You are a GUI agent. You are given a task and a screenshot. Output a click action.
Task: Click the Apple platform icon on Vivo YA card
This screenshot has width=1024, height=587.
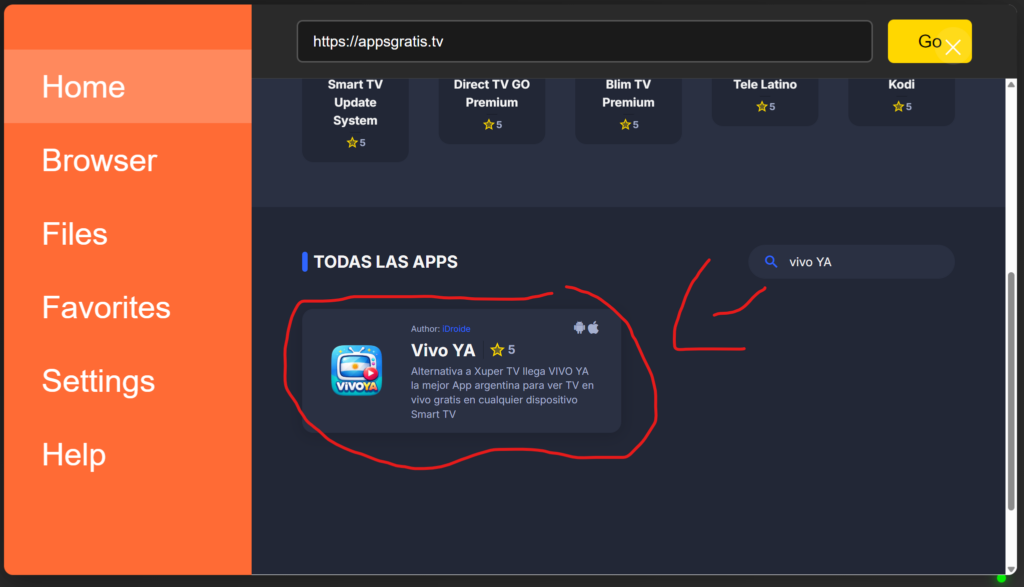[x=593, y=327]
